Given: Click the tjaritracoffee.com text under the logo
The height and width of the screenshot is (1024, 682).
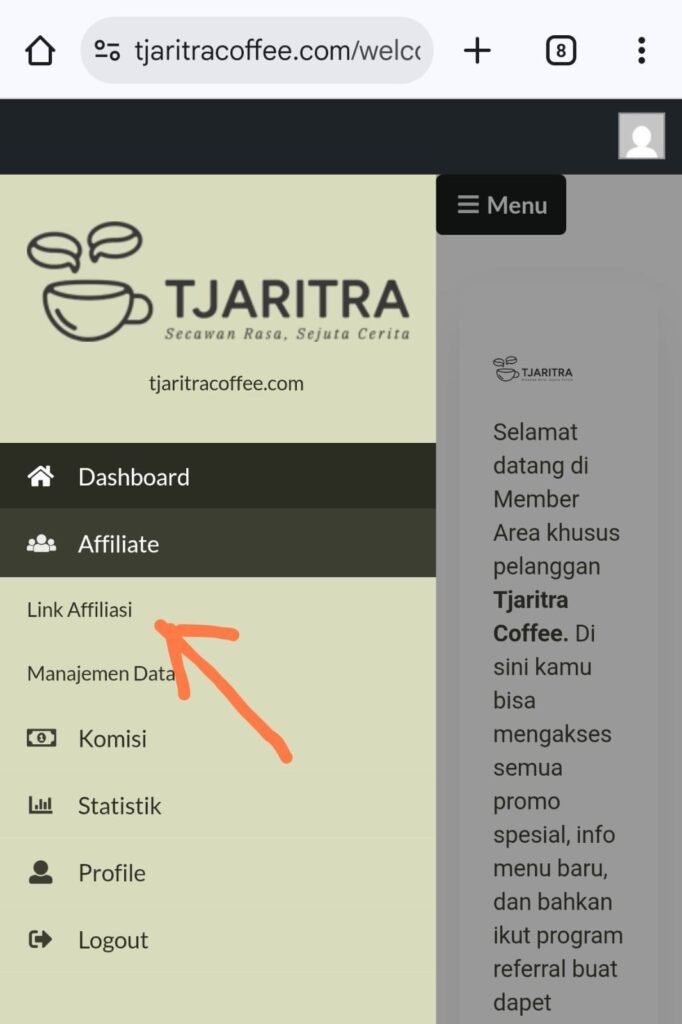Looking at the screenshot, I should click(226, 383).
